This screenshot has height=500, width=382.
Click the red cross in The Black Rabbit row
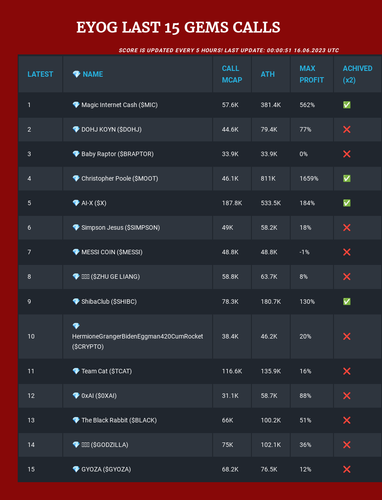[347, 420]
